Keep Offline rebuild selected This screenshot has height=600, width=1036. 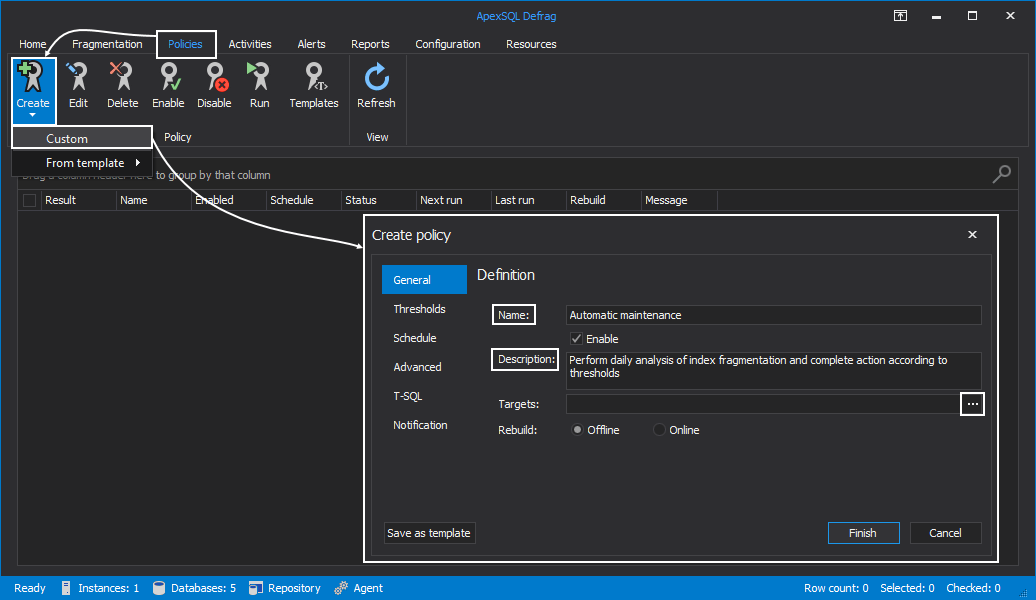click(x=580, y=429)
